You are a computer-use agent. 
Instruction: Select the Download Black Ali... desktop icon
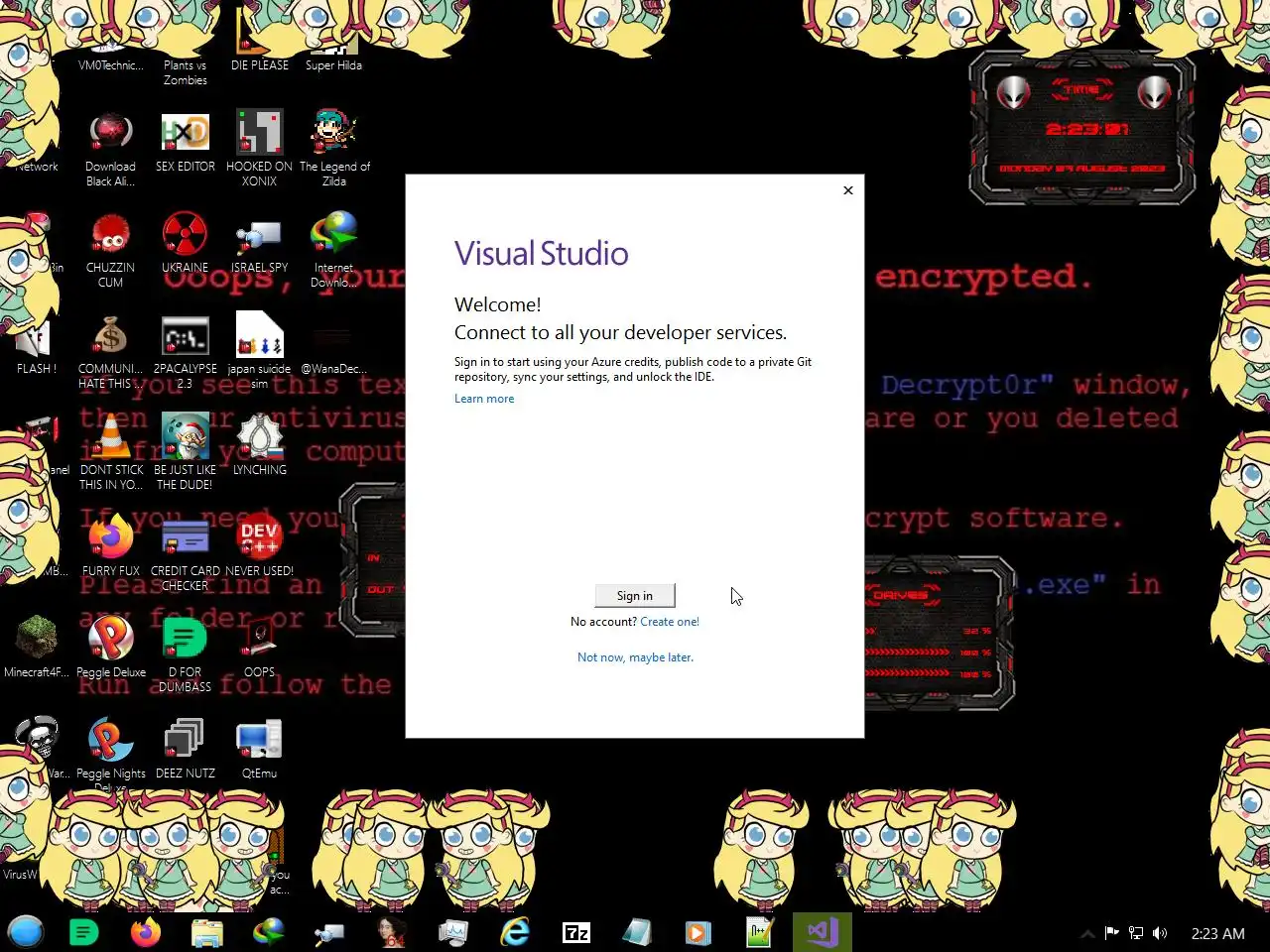[110, 149]
